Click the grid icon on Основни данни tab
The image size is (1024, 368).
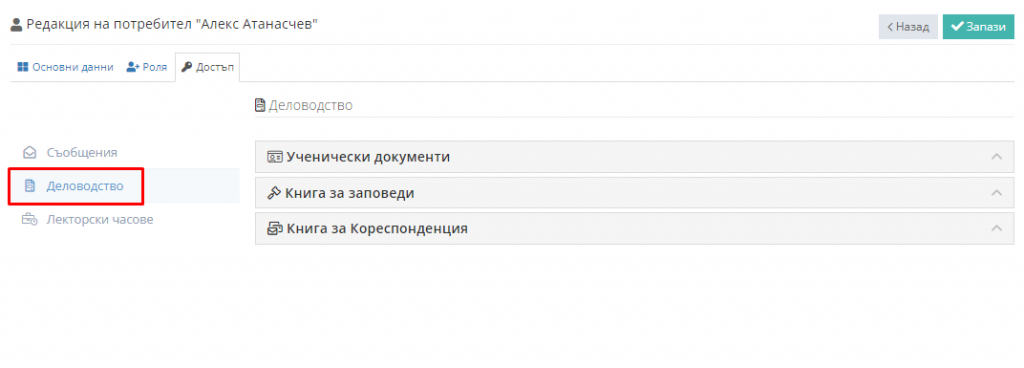click(23, 67)
